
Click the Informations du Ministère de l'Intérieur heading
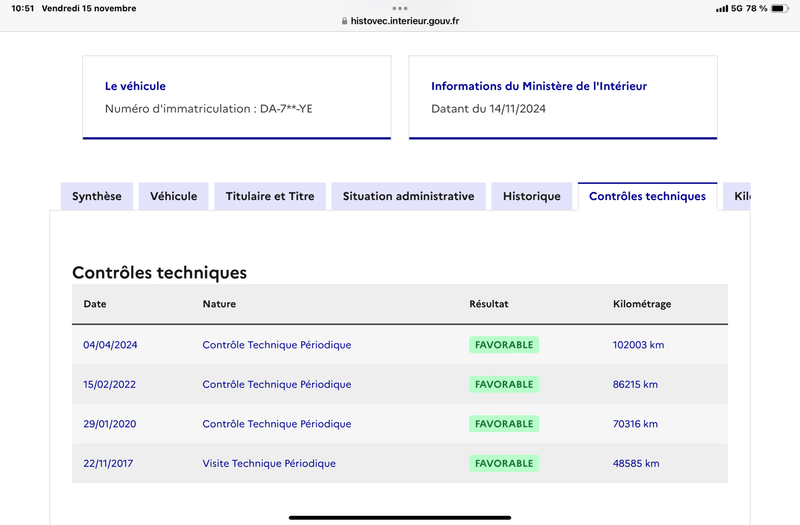(x=539, y=86)
